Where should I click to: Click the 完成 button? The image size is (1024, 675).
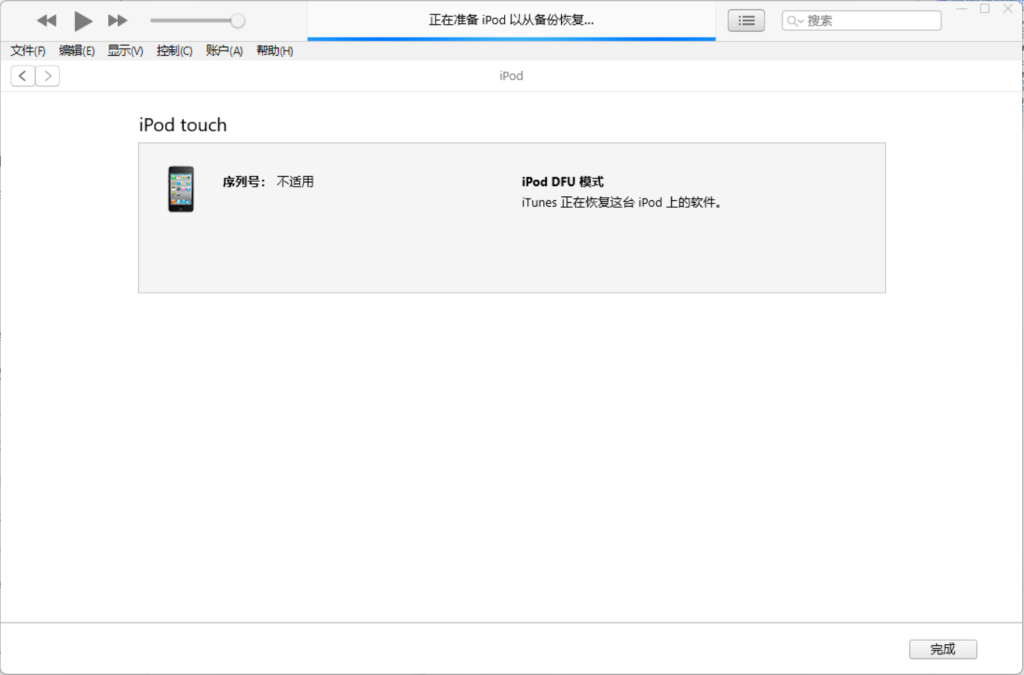942,649
